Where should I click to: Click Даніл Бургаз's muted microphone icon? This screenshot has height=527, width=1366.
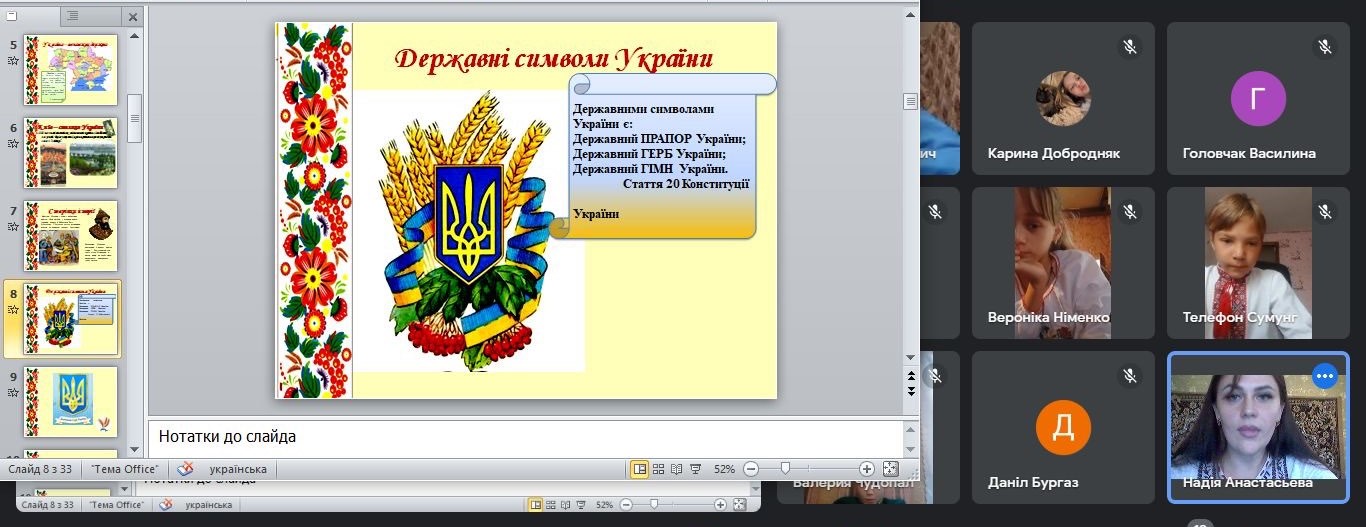click(x=1130, y=376)
